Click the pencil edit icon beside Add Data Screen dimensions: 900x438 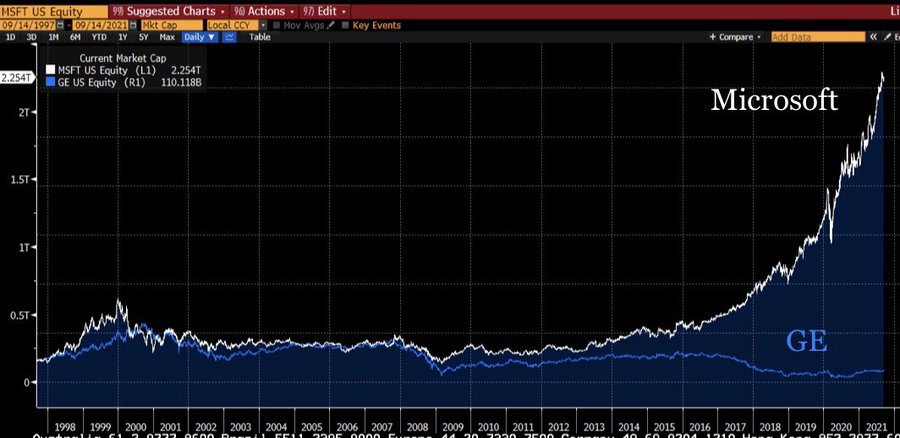tap(887, 36)
